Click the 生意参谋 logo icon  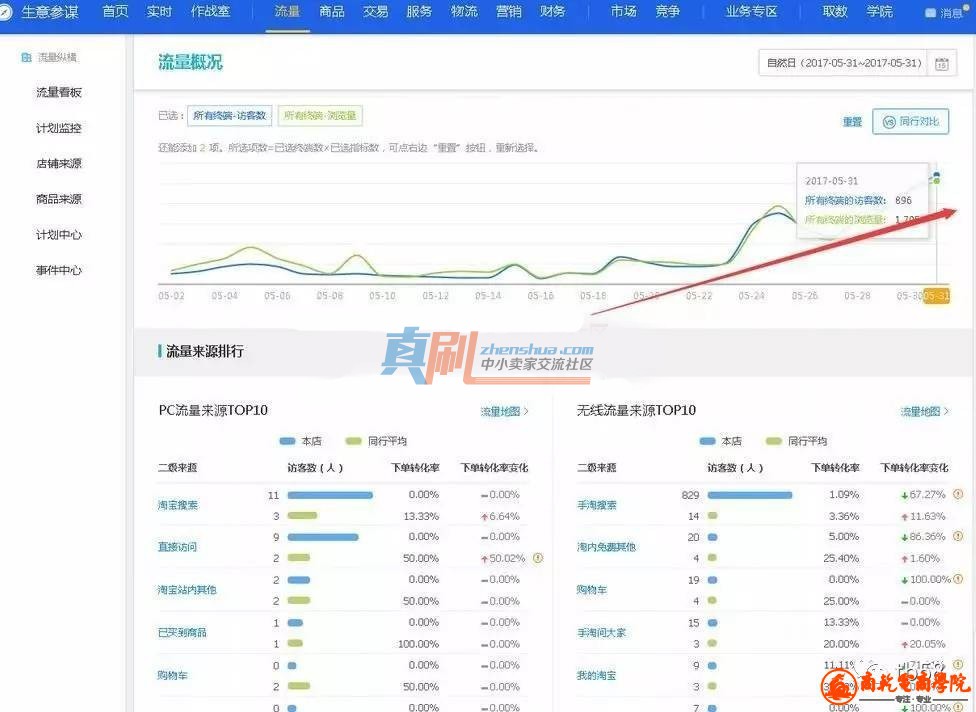click(x=6, y=12)
